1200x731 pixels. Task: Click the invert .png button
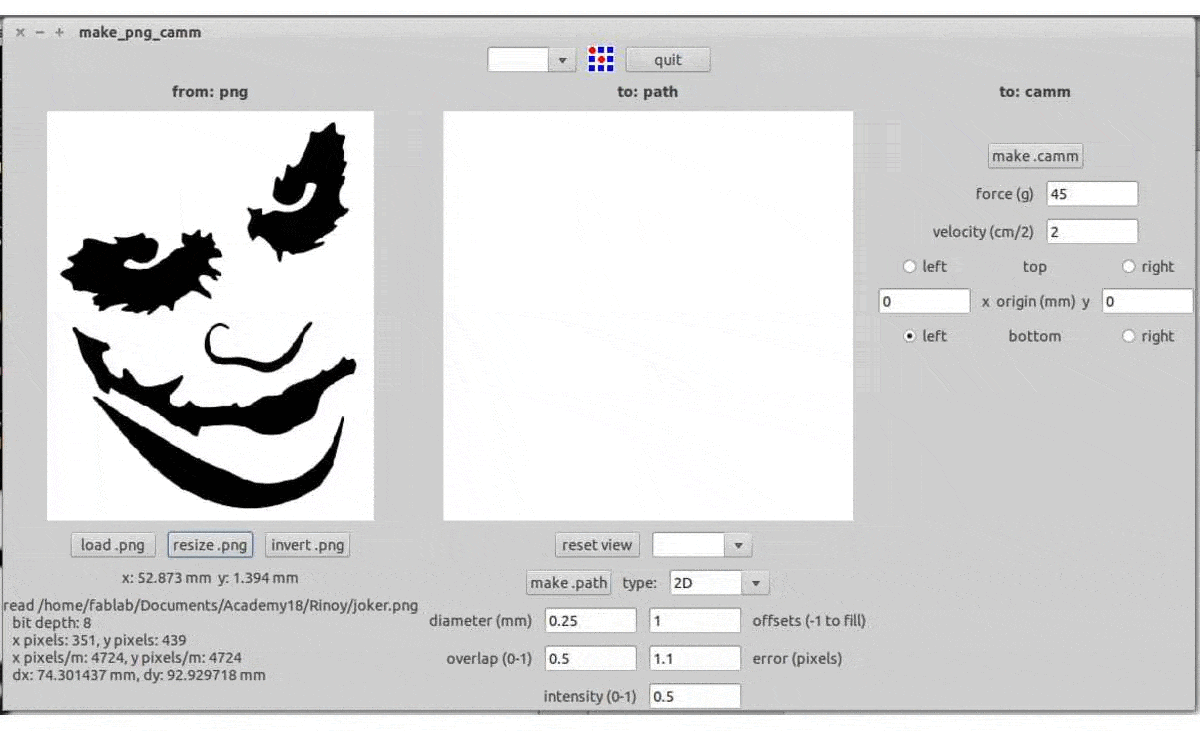point(307,545)
